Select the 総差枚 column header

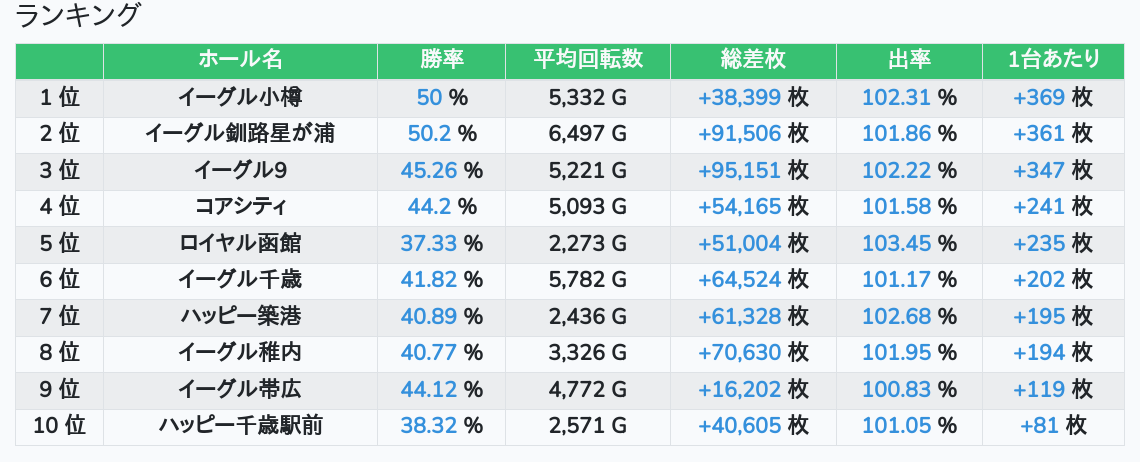point(753,60)
